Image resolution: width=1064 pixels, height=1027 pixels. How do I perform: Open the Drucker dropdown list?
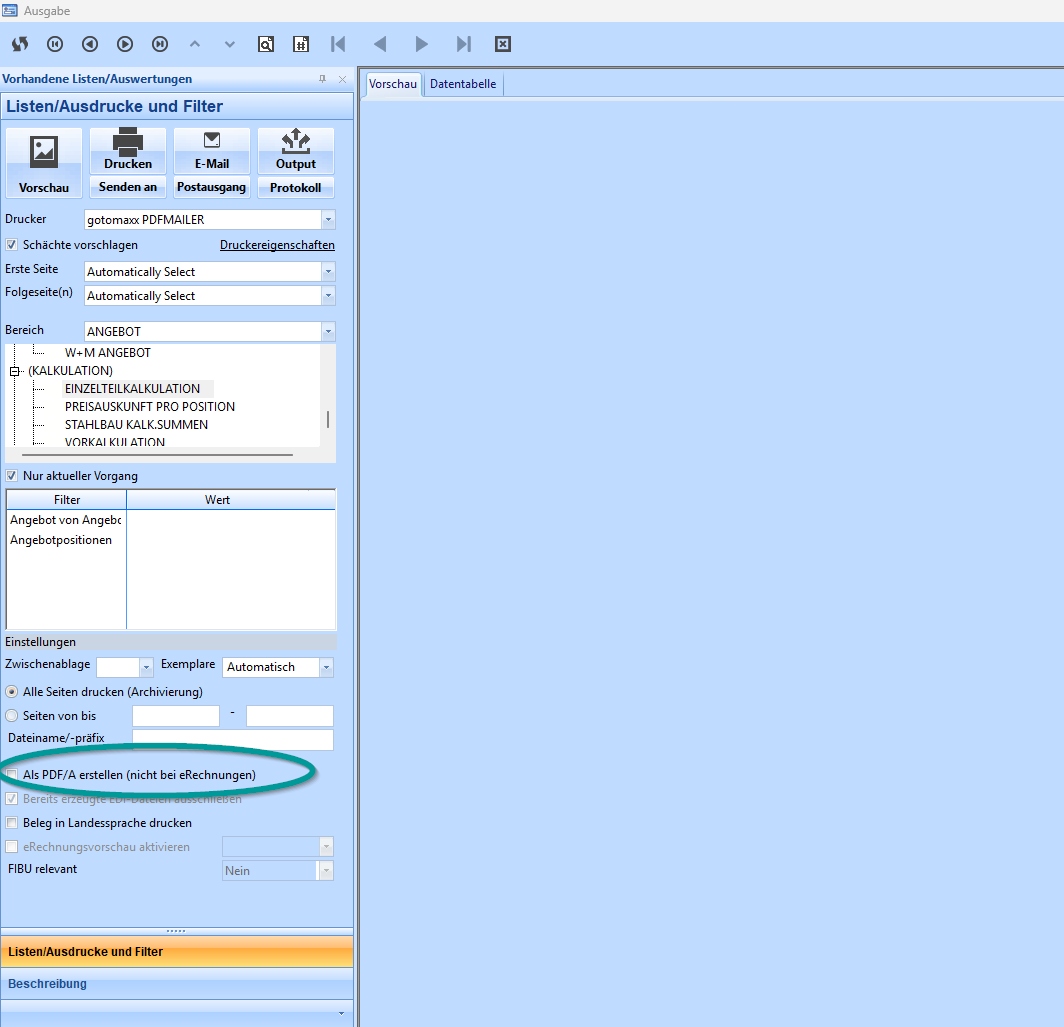click(328, 220)
